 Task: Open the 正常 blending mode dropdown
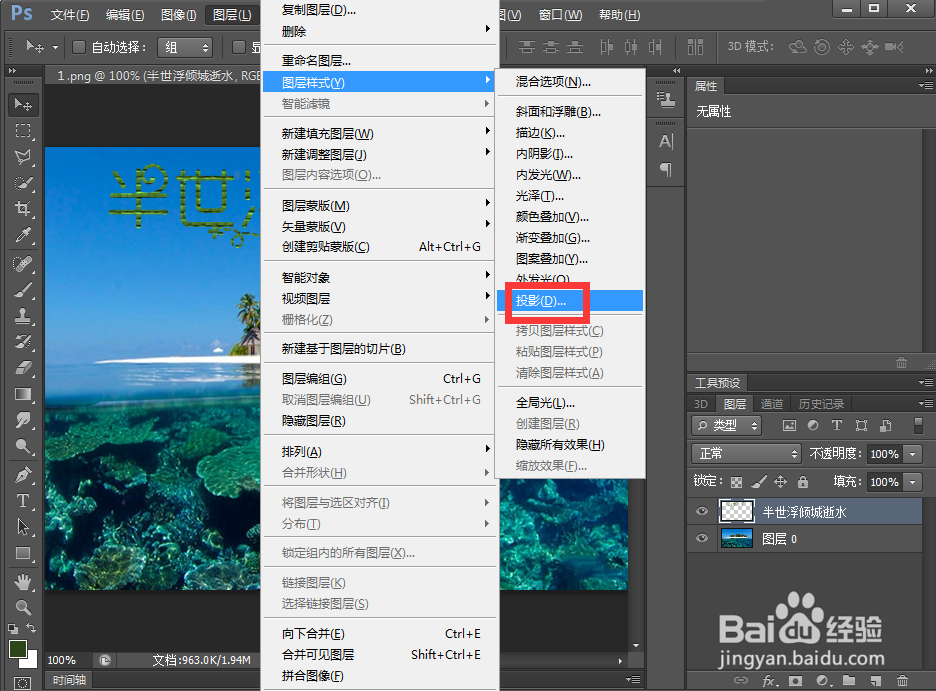point(746,453)
